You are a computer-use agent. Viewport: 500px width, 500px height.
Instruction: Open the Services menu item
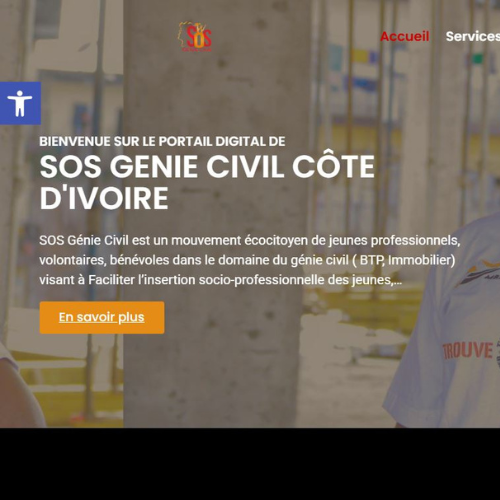tap(473, 36)
